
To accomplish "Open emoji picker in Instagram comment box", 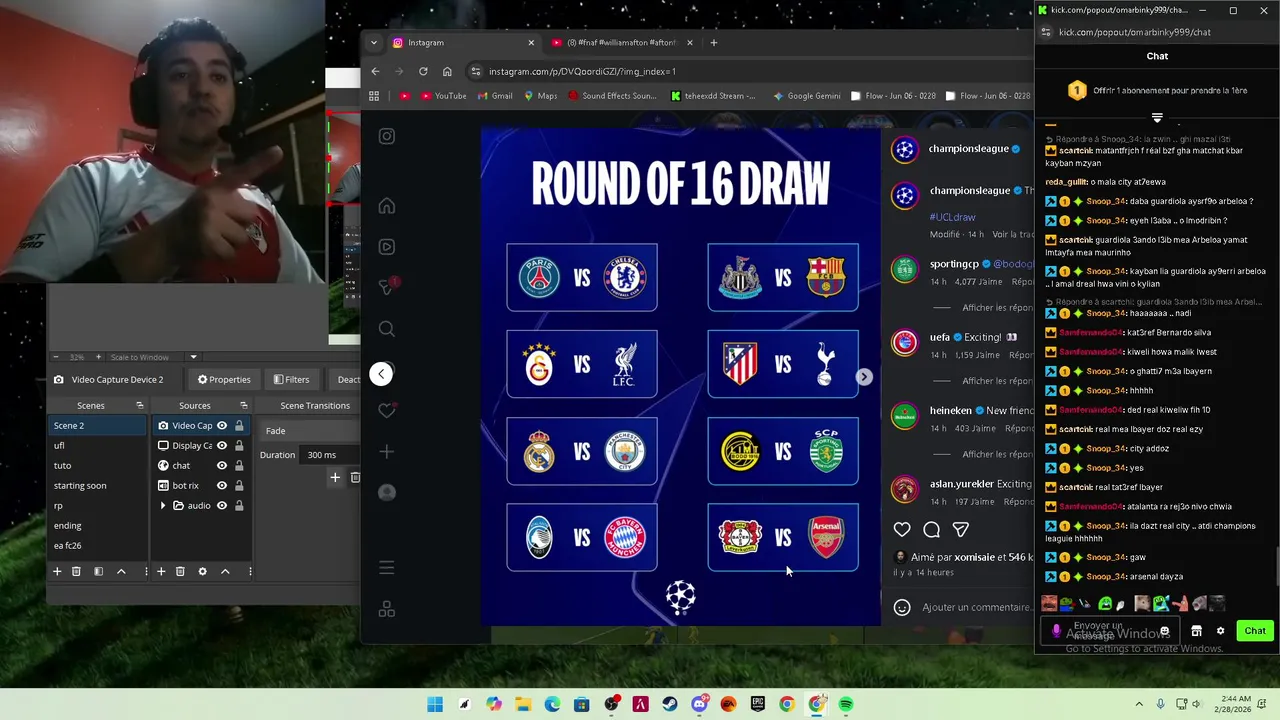I will tap(902, 607).
